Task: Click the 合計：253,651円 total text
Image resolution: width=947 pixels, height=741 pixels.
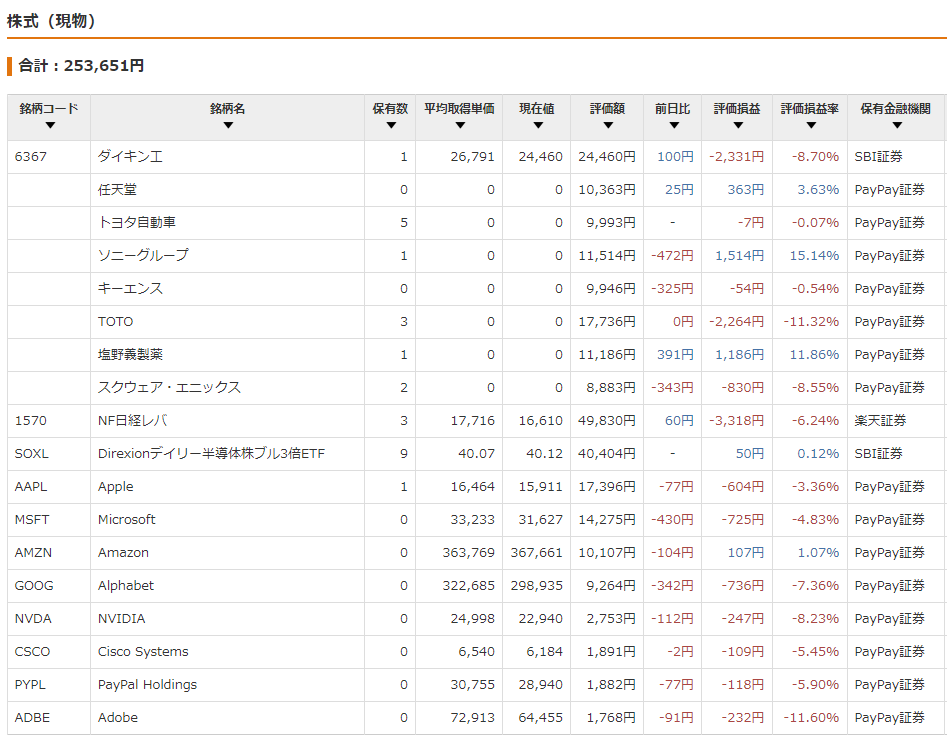Action: (81, 65)
